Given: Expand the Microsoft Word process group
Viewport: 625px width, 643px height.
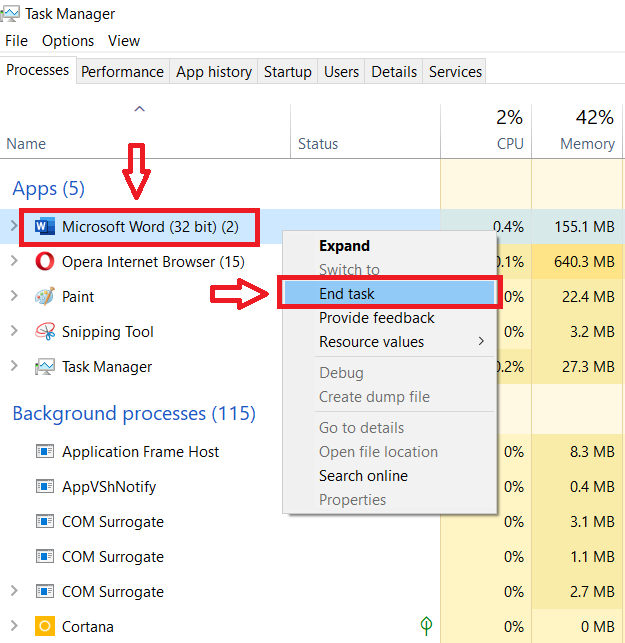Looking at the screenshot, I should point(14,226).
